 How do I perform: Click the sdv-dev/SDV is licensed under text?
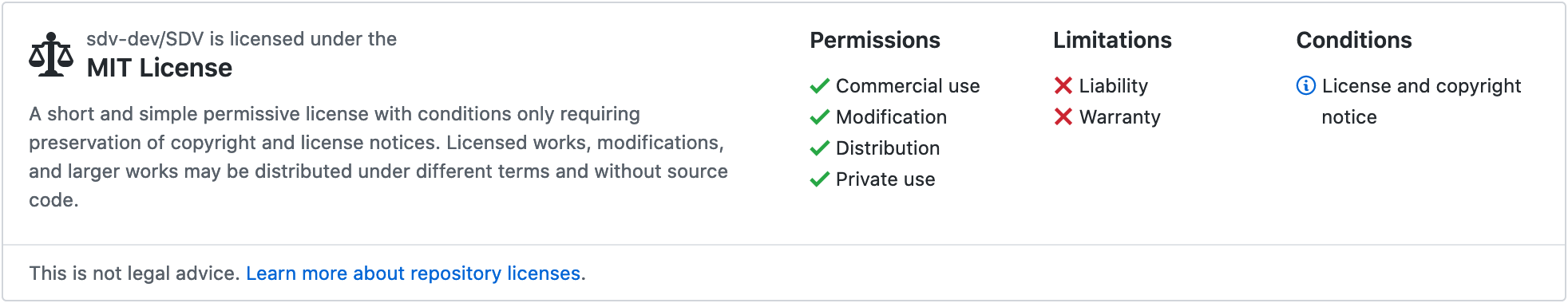coord(241,39)
